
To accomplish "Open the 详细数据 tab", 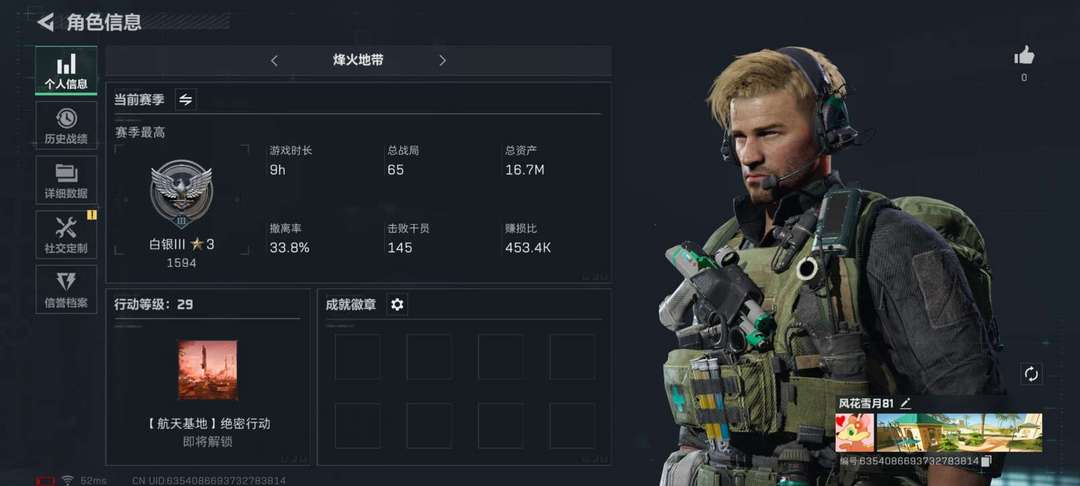I will coord(66,180).
